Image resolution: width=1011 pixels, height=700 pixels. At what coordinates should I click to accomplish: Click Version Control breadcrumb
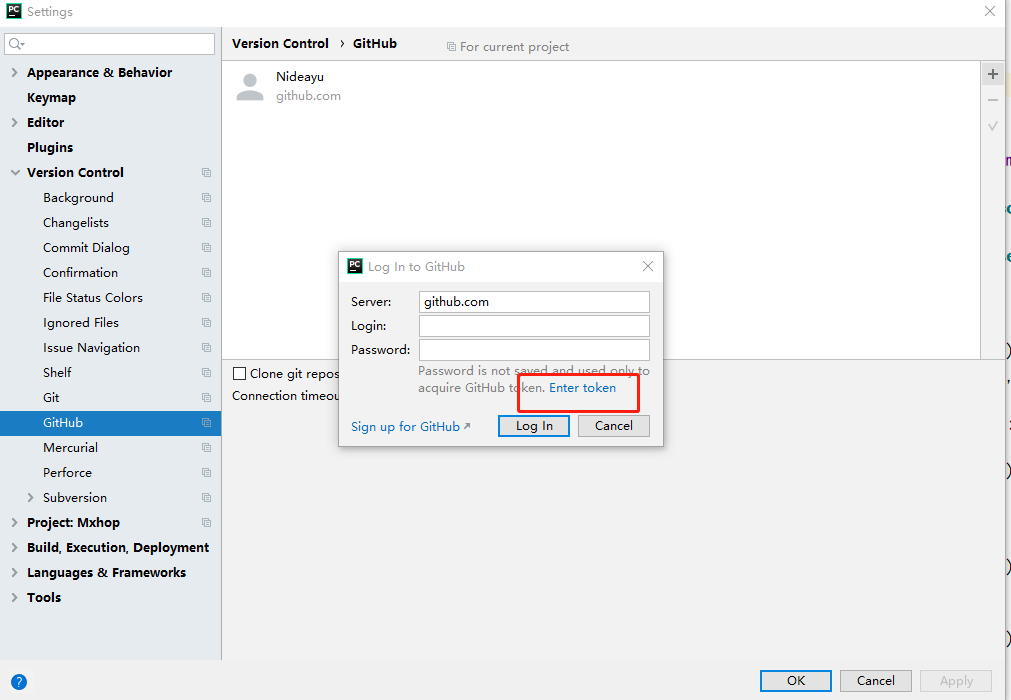(x=280, y=44)
